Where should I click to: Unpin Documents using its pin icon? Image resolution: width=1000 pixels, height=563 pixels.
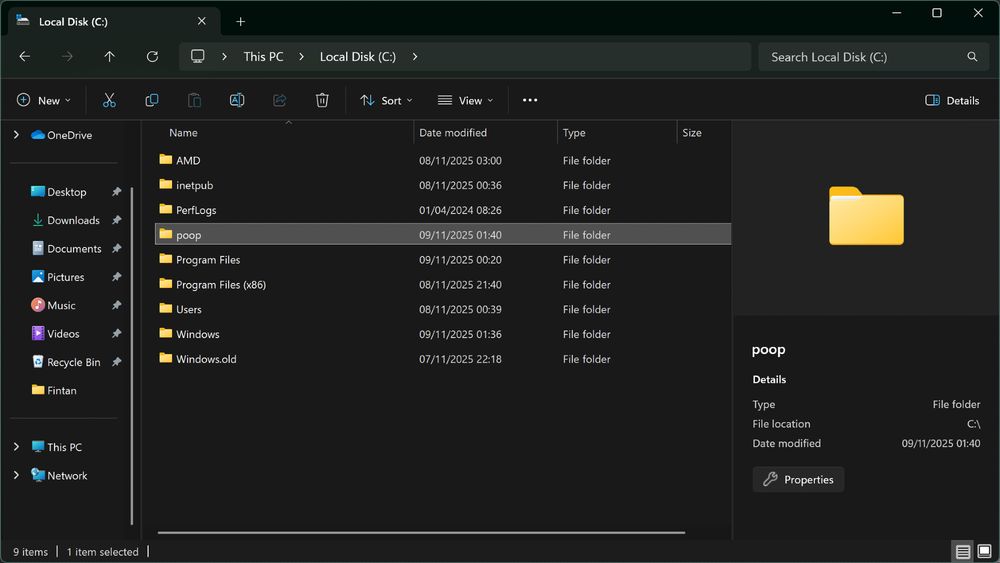click(117, 249)
